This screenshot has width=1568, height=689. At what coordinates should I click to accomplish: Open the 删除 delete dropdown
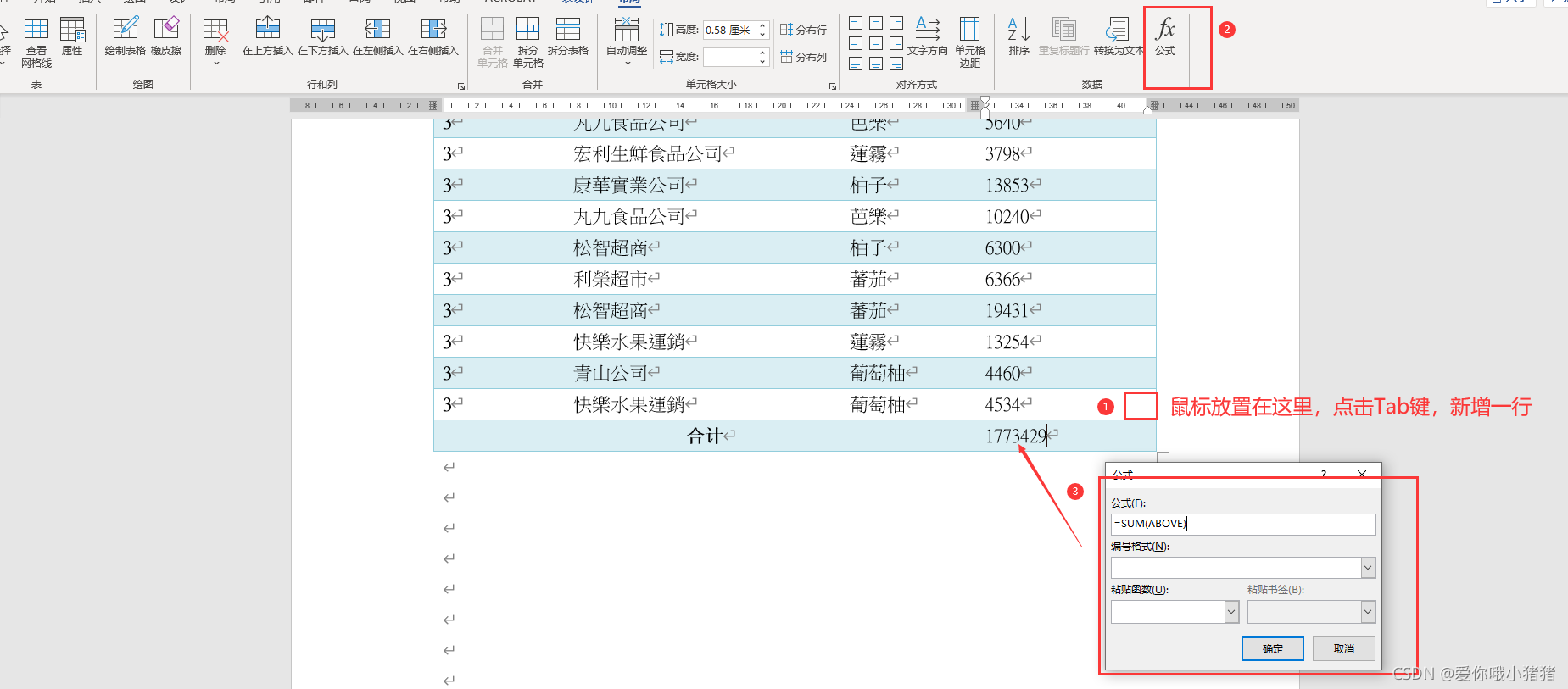pyautogui.click(x=215, y=42)
